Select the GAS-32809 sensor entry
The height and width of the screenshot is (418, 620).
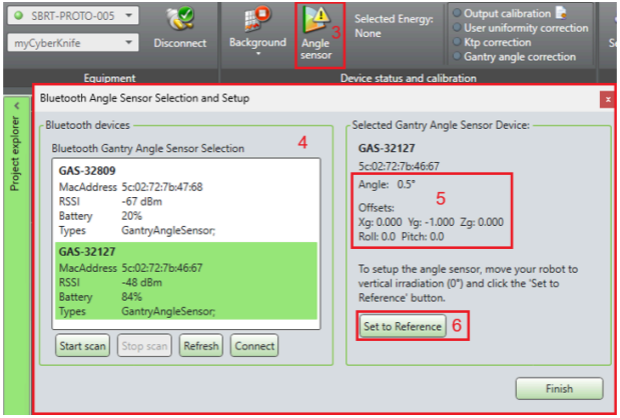click(x=185, y=200)
